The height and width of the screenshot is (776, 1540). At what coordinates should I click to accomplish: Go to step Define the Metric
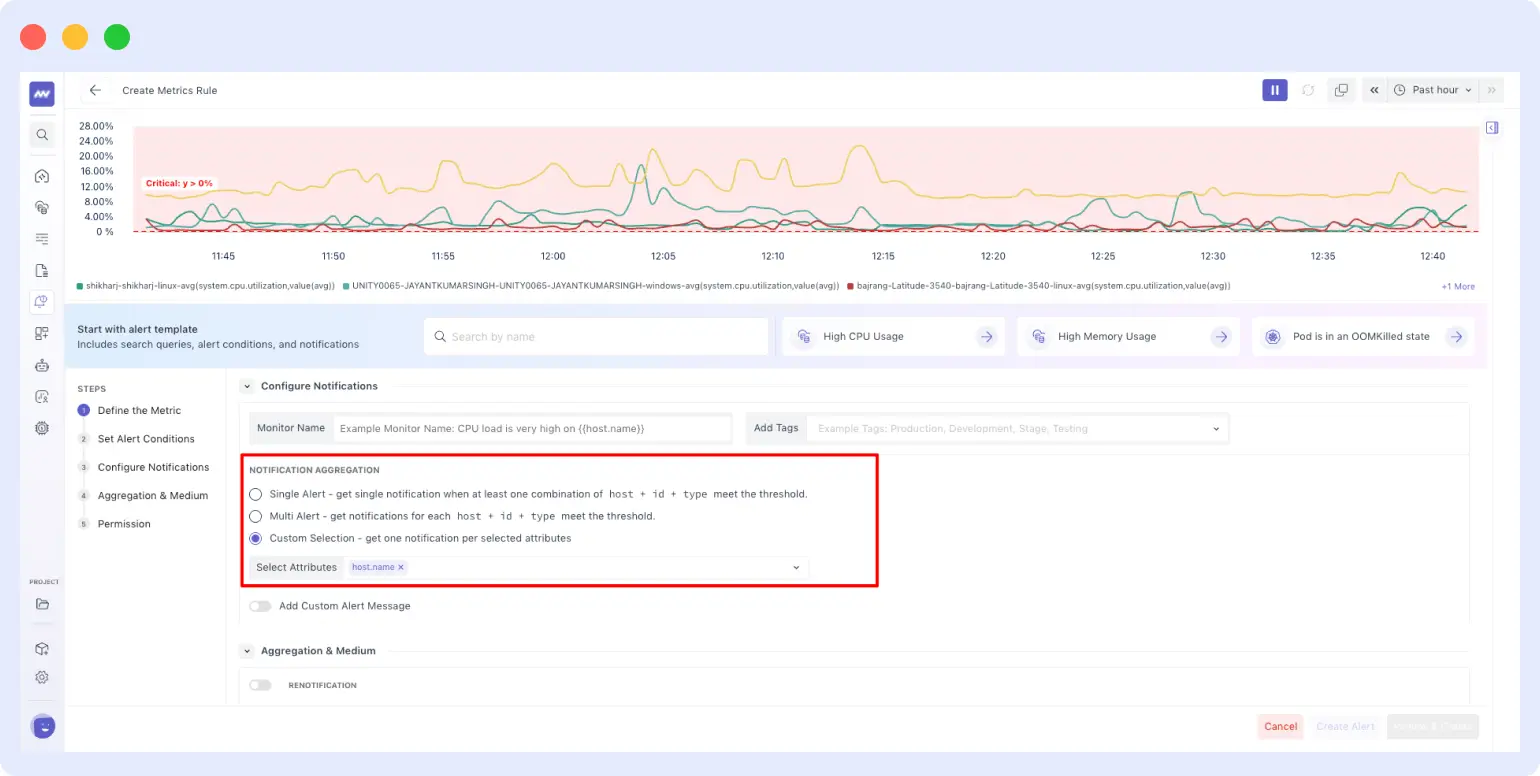click(x=139, y=410)
